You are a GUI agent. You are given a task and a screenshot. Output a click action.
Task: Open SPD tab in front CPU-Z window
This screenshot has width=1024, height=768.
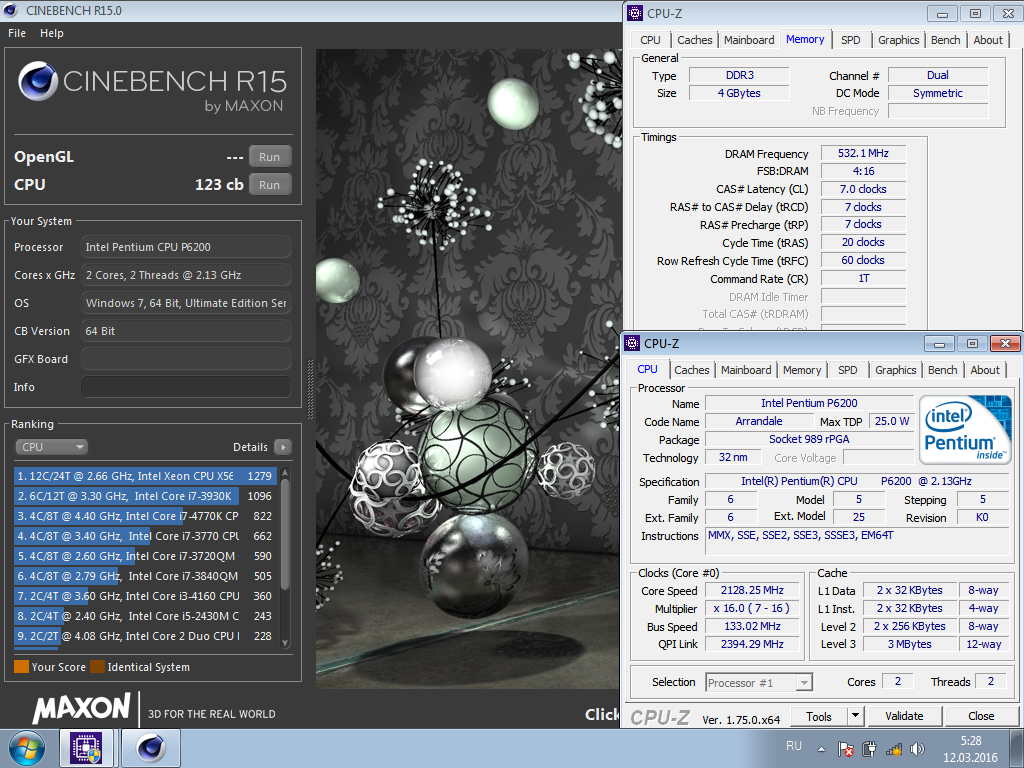[847, 370]
